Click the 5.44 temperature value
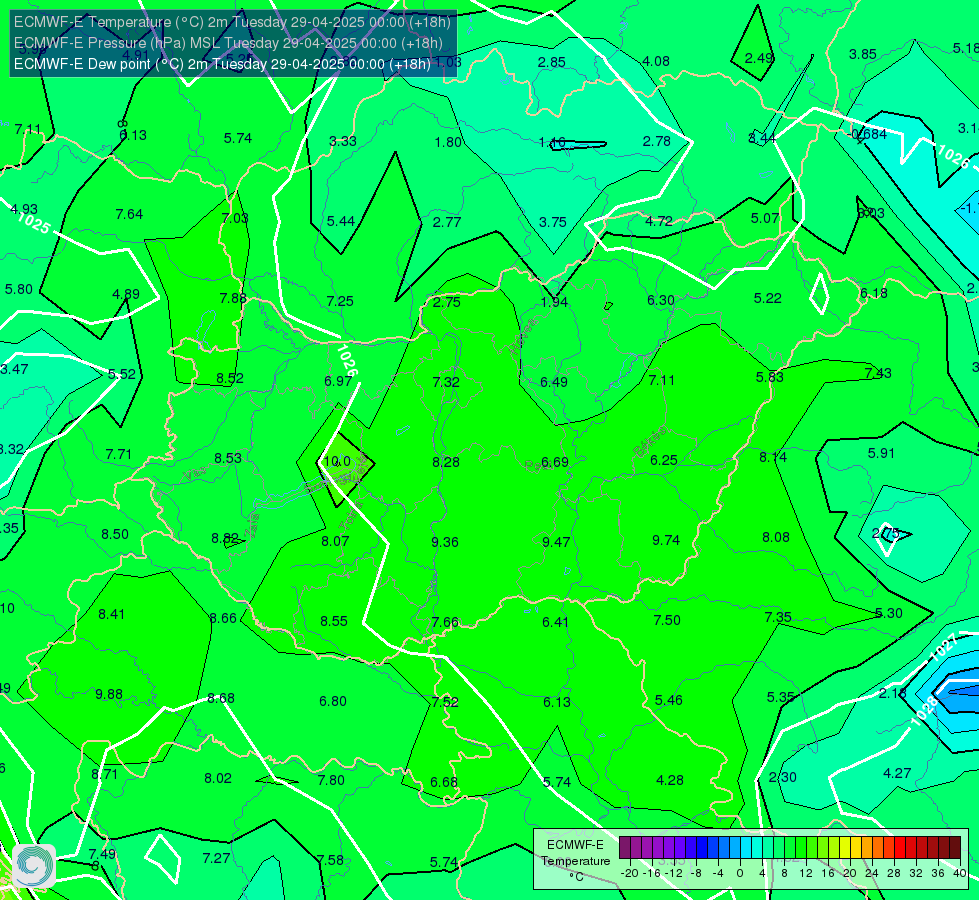Screen dimensions: 979x900 [341, 221]
